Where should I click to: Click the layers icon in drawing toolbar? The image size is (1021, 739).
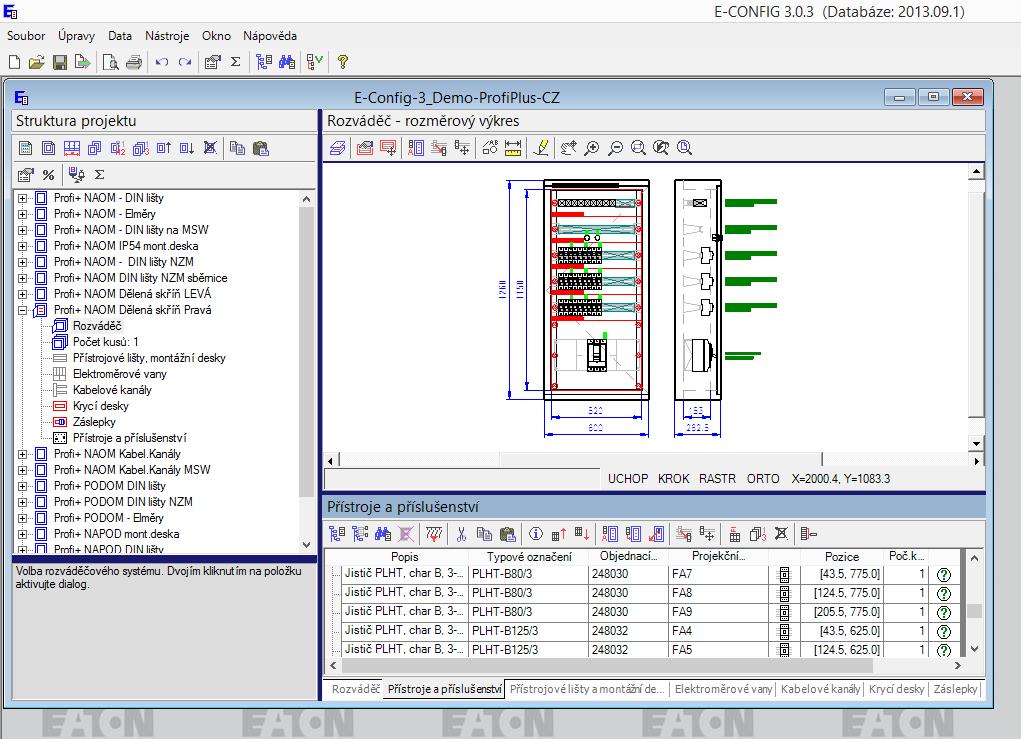(x=337, y=148)
